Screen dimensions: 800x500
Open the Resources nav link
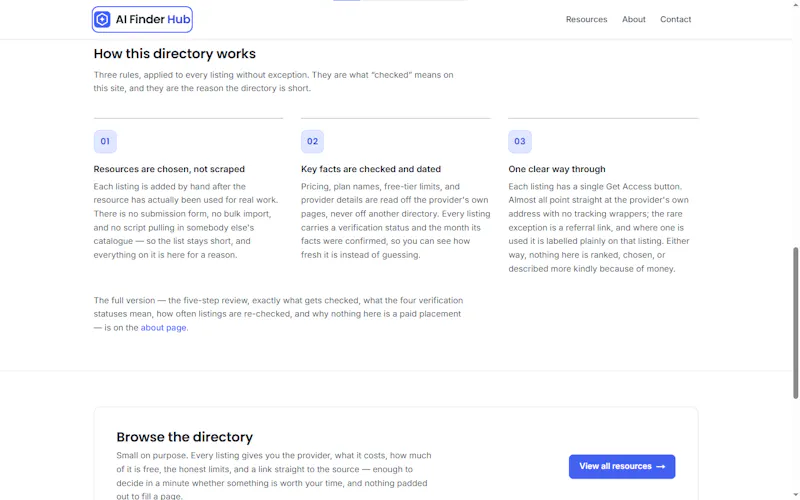click(x=586, y=19)
